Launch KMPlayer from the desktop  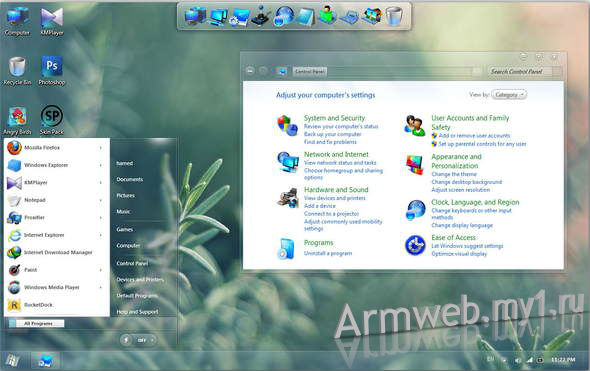click(x=52, y=22)
